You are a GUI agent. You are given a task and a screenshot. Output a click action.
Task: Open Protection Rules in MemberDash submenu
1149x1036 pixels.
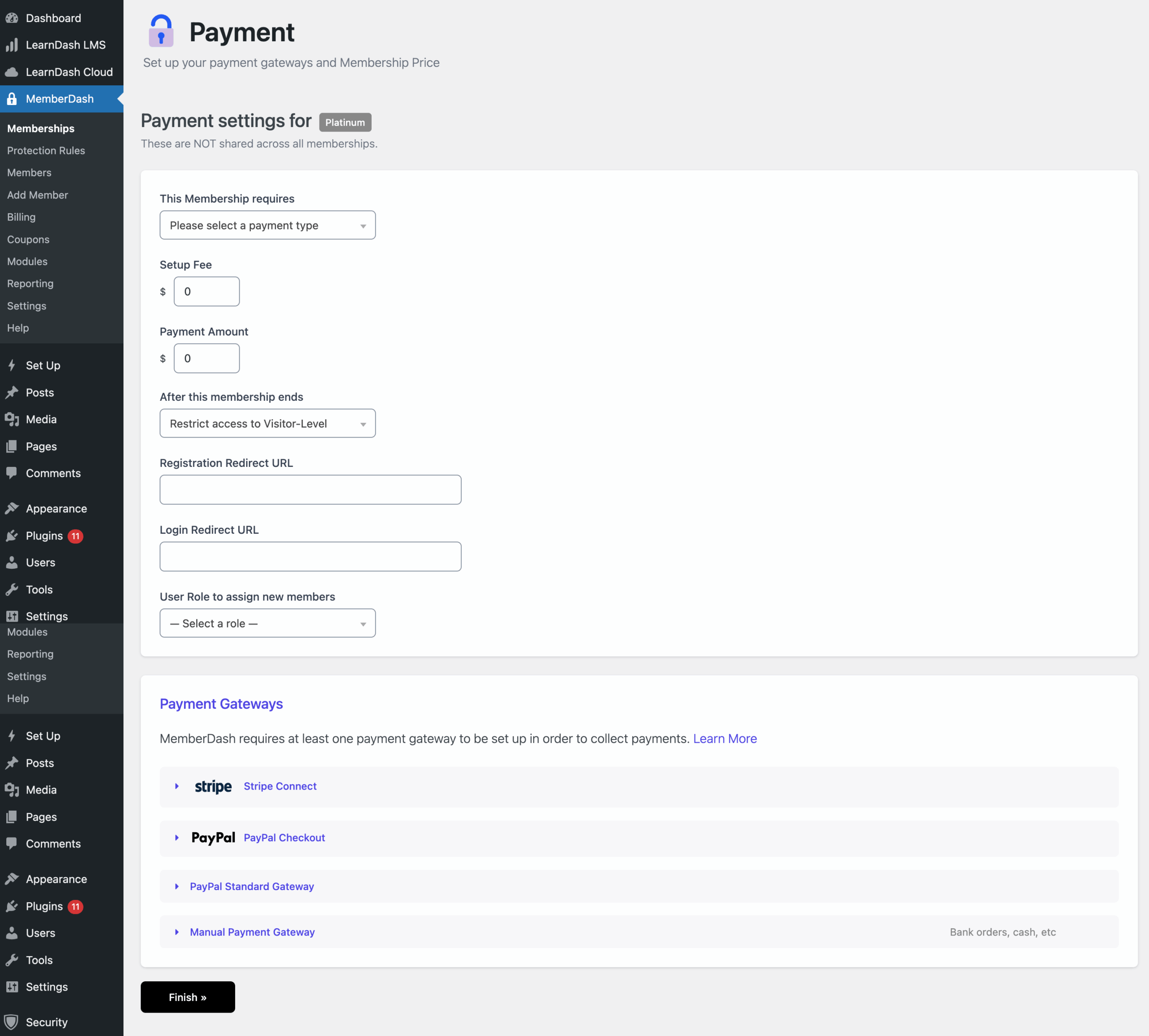pyautogui.click(x=46, y=151)
